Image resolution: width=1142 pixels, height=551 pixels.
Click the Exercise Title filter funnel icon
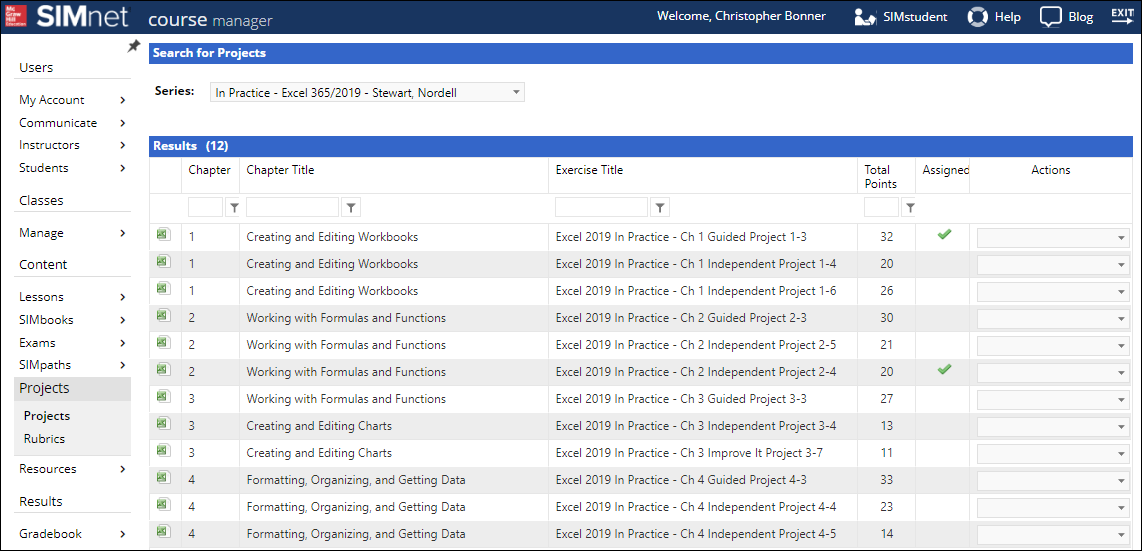point(660,208)
